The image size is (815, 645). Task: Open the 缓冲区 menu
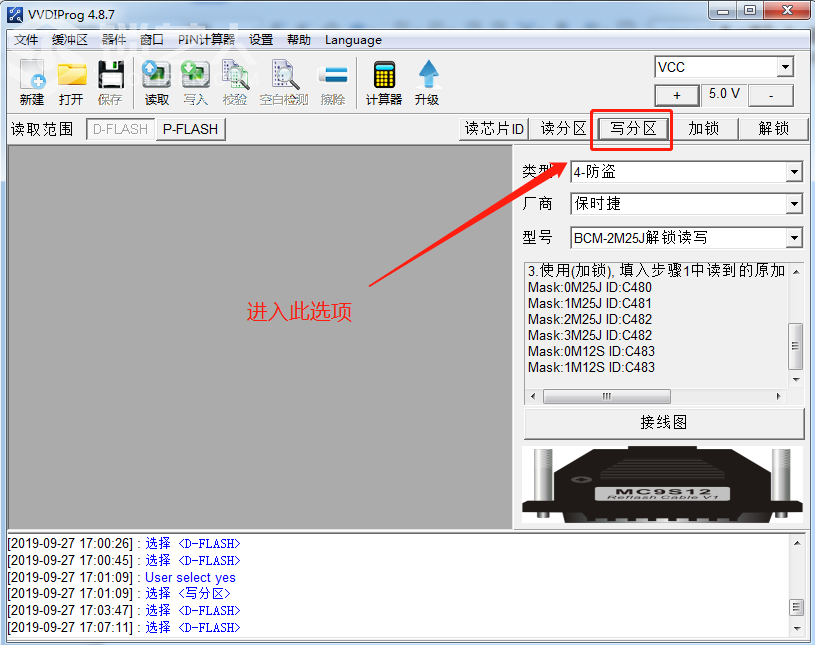click(x=70, y=40)
